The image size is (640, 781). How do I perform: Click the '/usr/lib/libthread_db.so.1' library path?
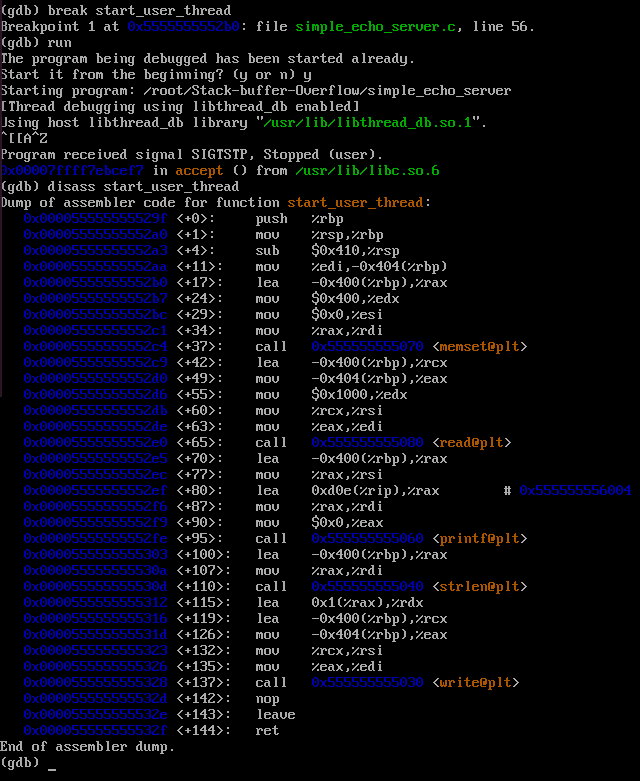(x=367, y=123)
